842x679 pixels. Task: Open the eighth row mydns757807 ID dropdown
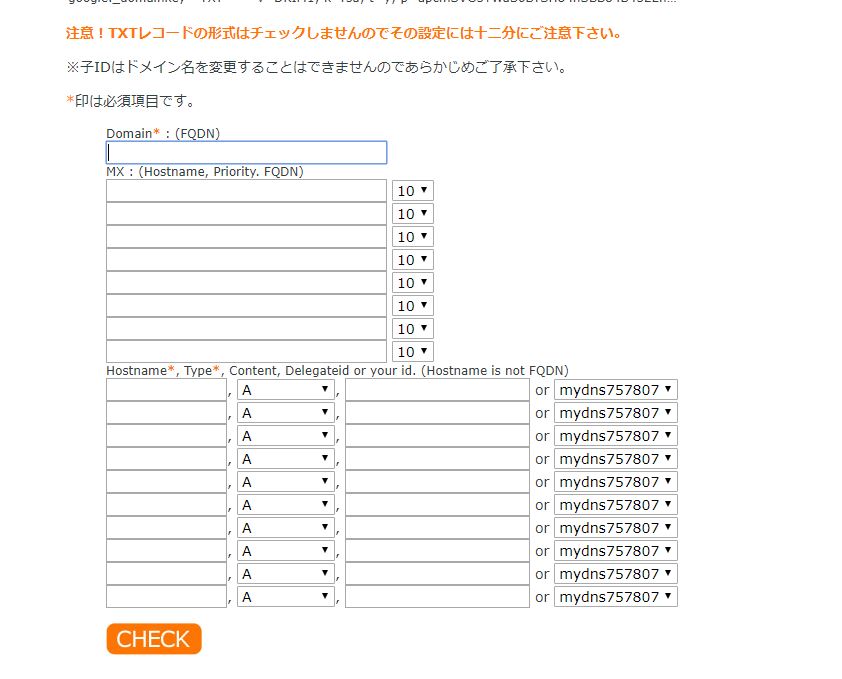(615, 551)
